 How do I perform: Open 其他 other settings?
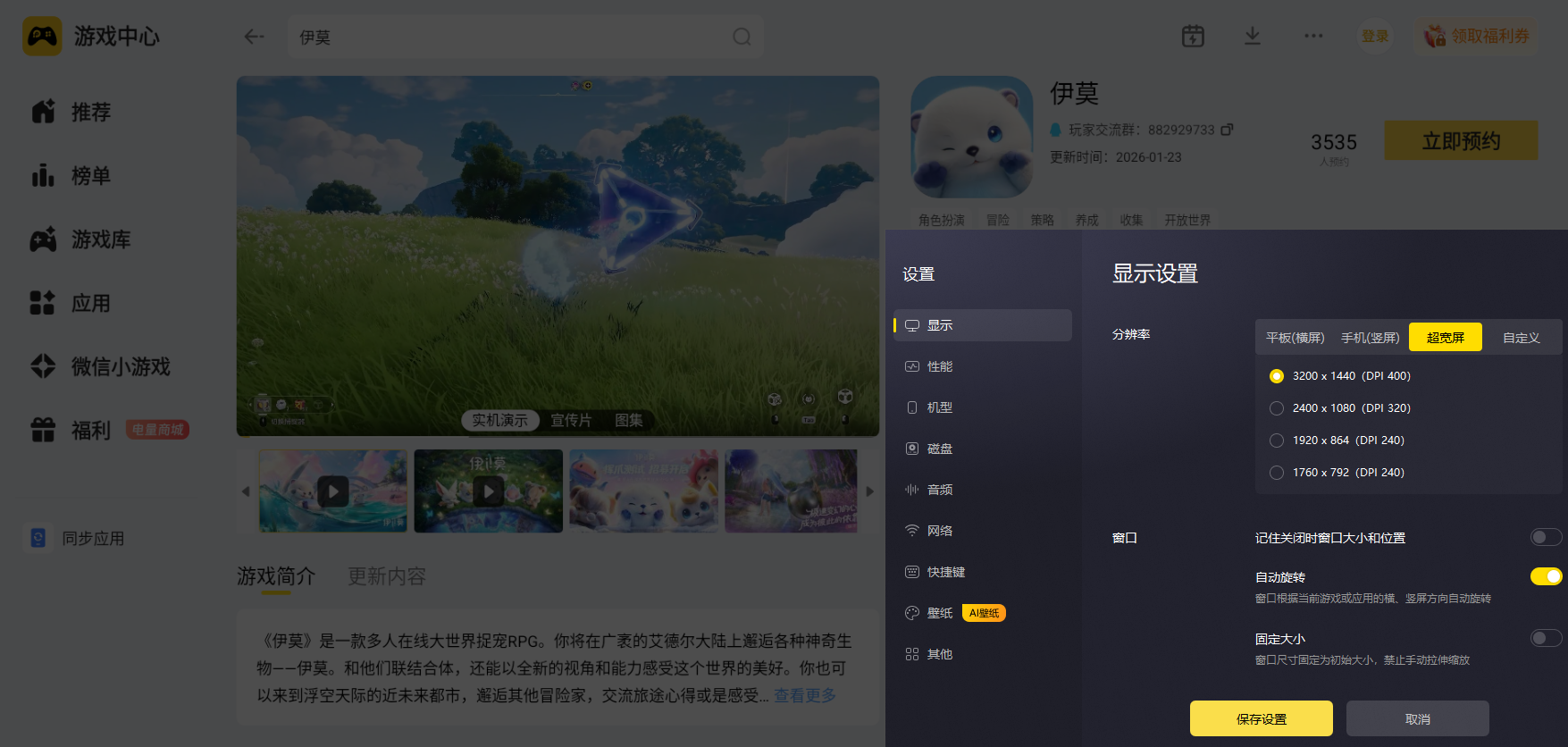click(x=983, y=654)
